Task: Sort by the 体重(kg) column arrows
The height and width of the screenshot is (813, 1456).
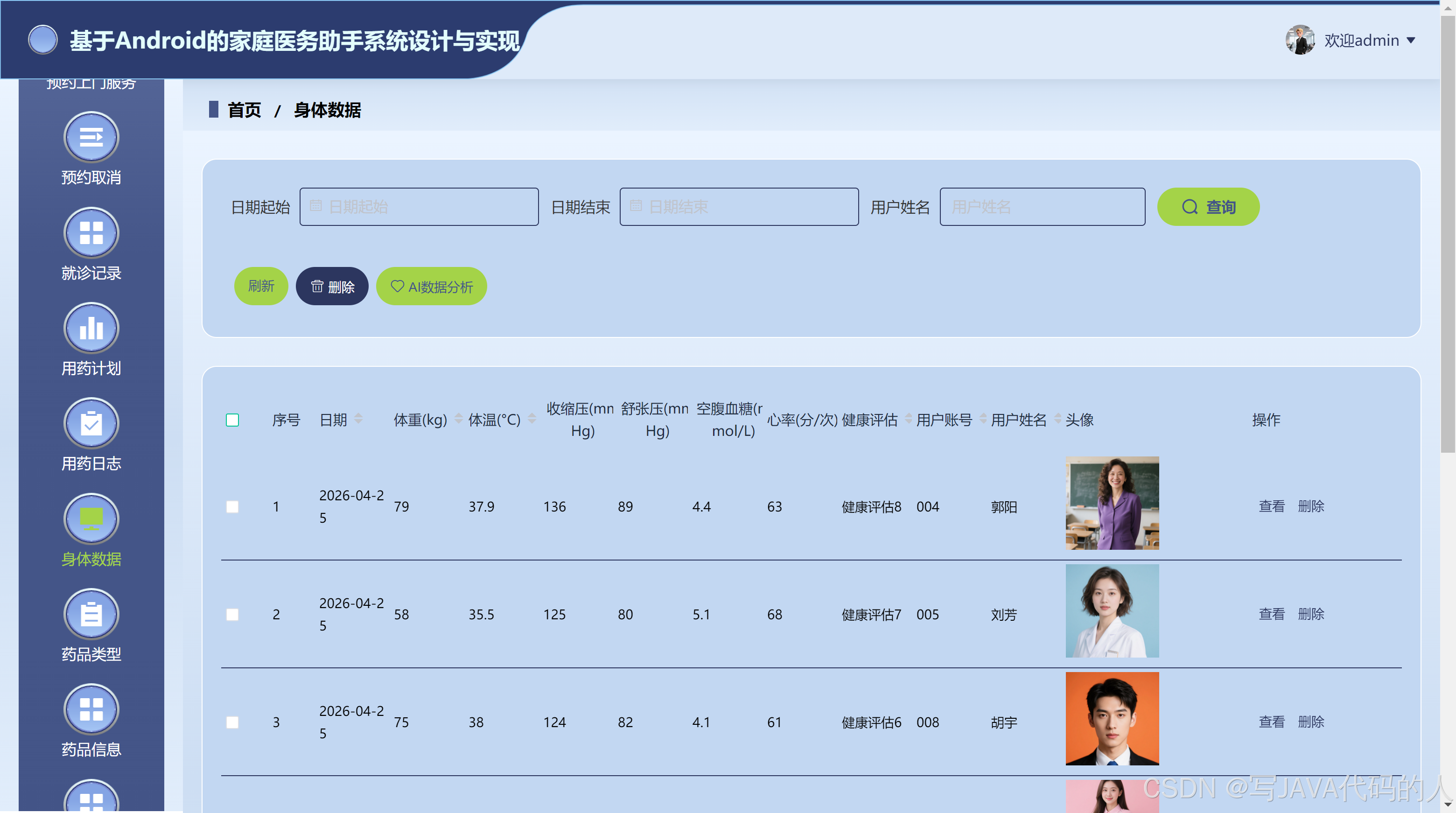Action: tap(459, 419)
